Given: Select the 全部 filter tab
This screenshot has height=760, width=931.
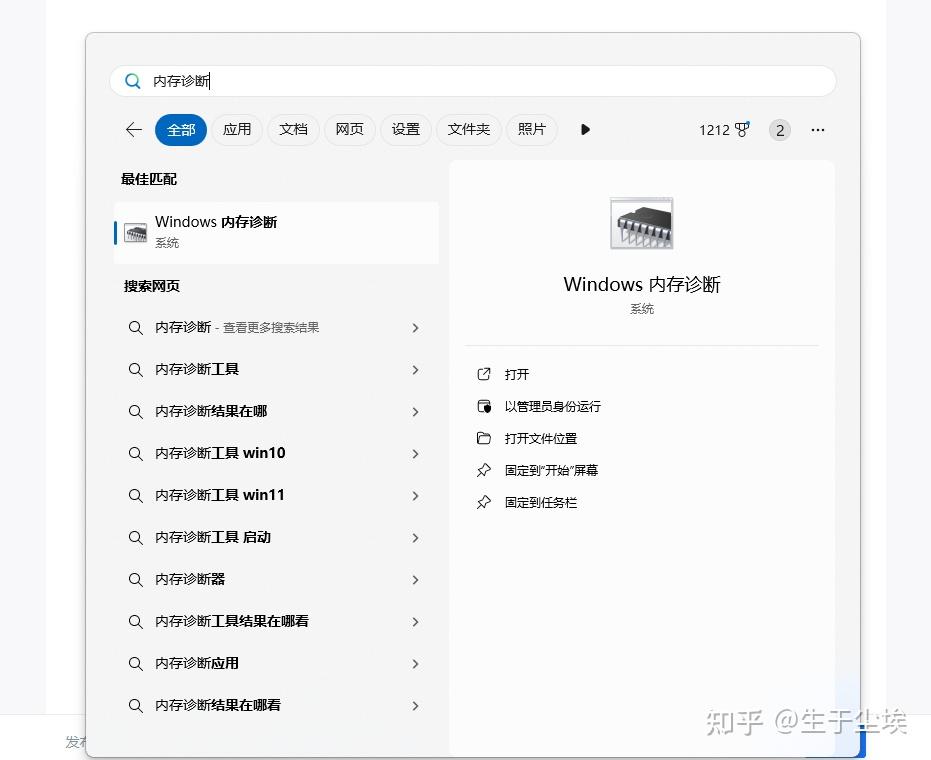Looking at the screenshot, I should [x=181, y=129].
